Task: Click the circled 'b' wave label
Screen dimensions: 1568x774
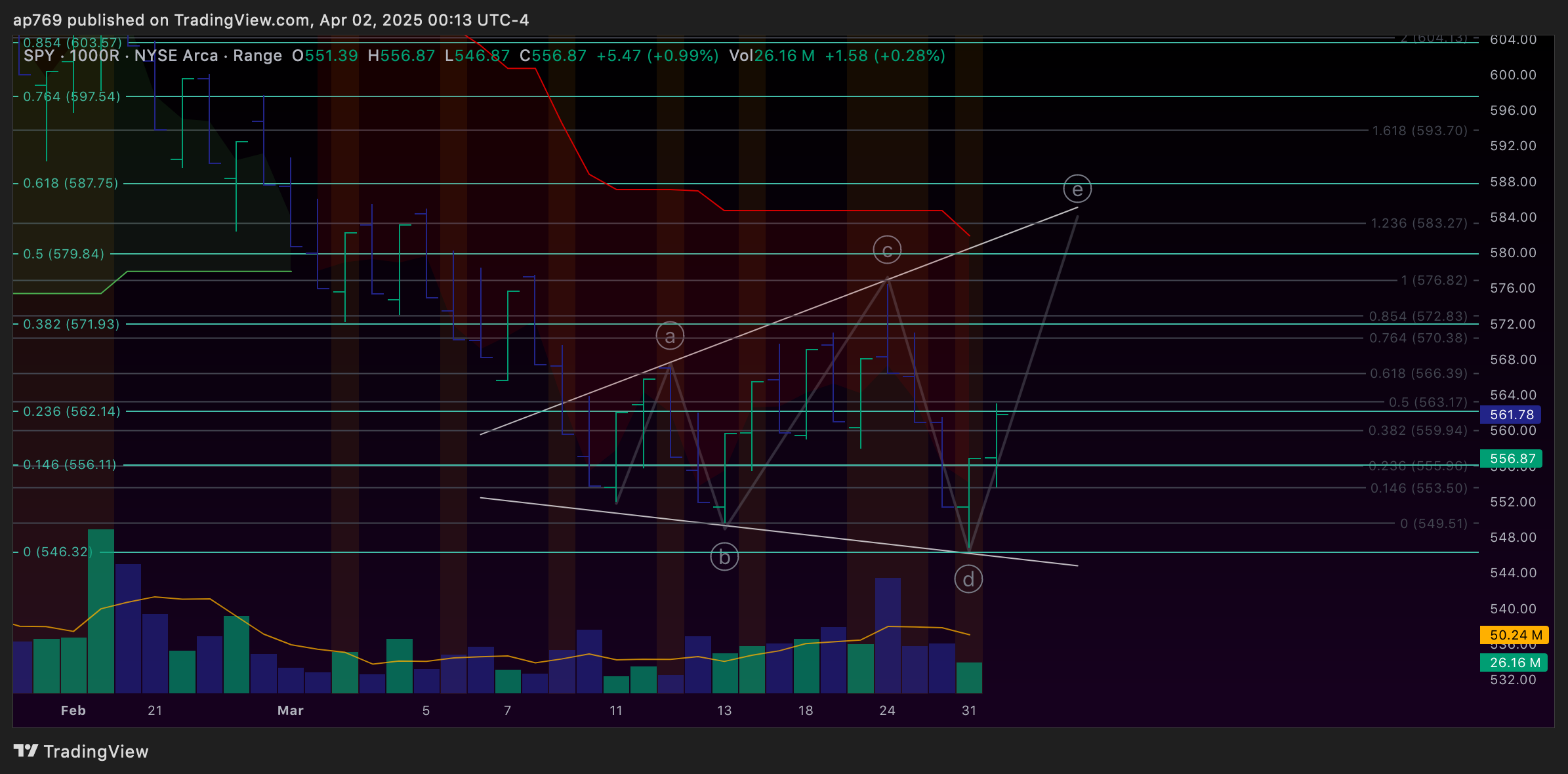Action: tap(724, 557)
